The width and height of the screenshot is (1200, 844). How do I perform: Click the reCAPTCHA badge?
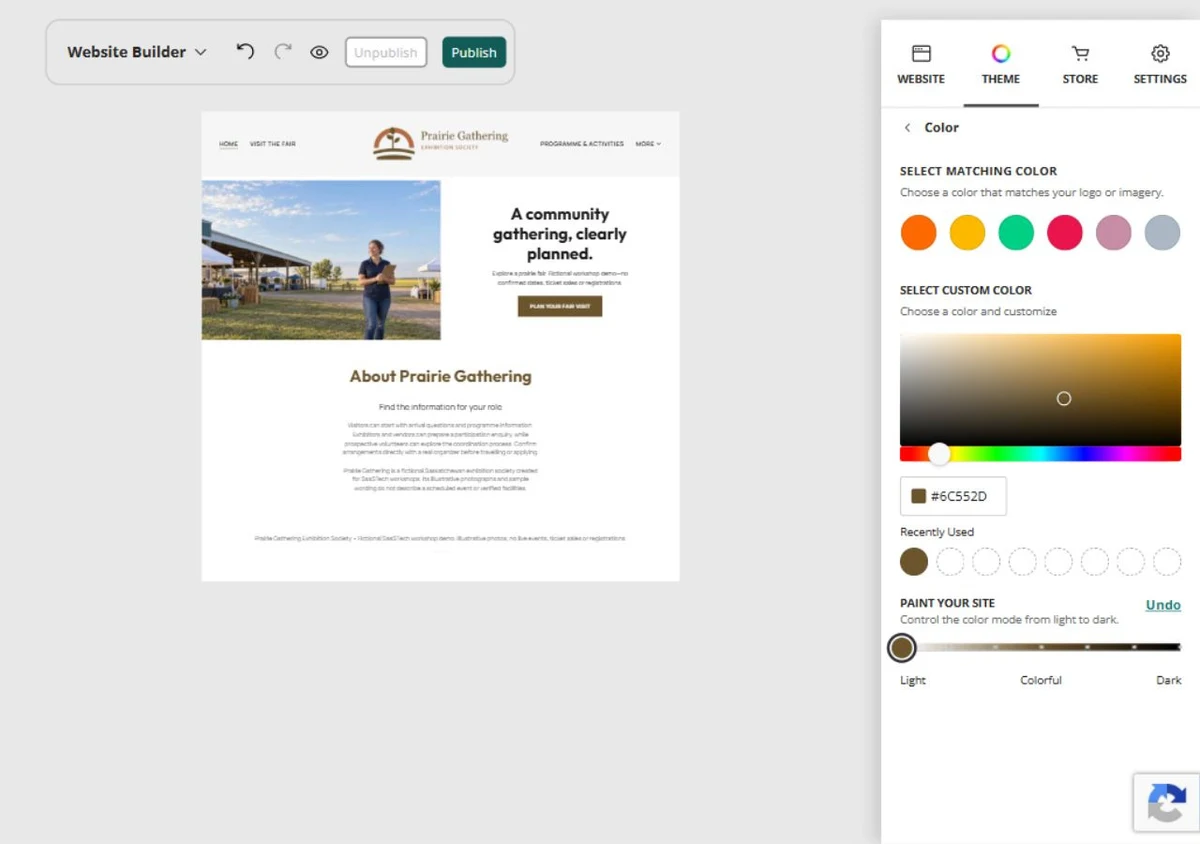(x=1167, y=802)
